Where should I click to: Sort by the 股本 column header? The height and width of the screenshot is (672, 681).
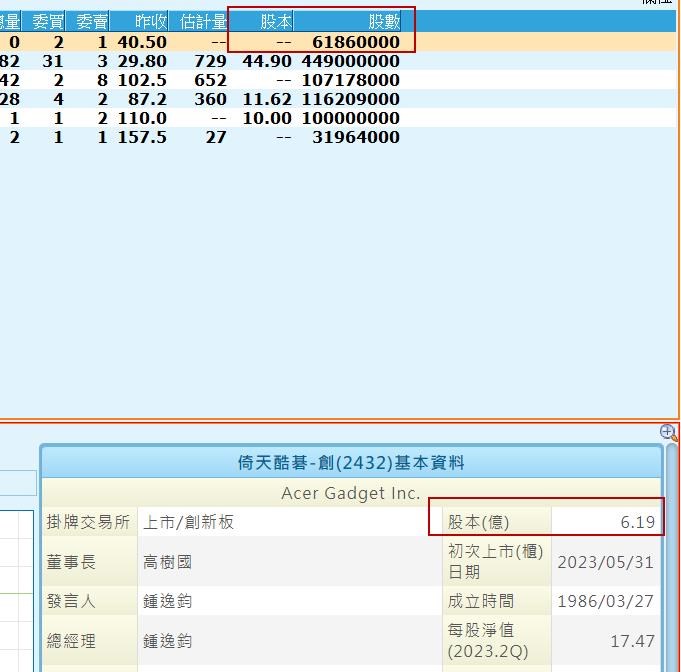coord(275,21)
